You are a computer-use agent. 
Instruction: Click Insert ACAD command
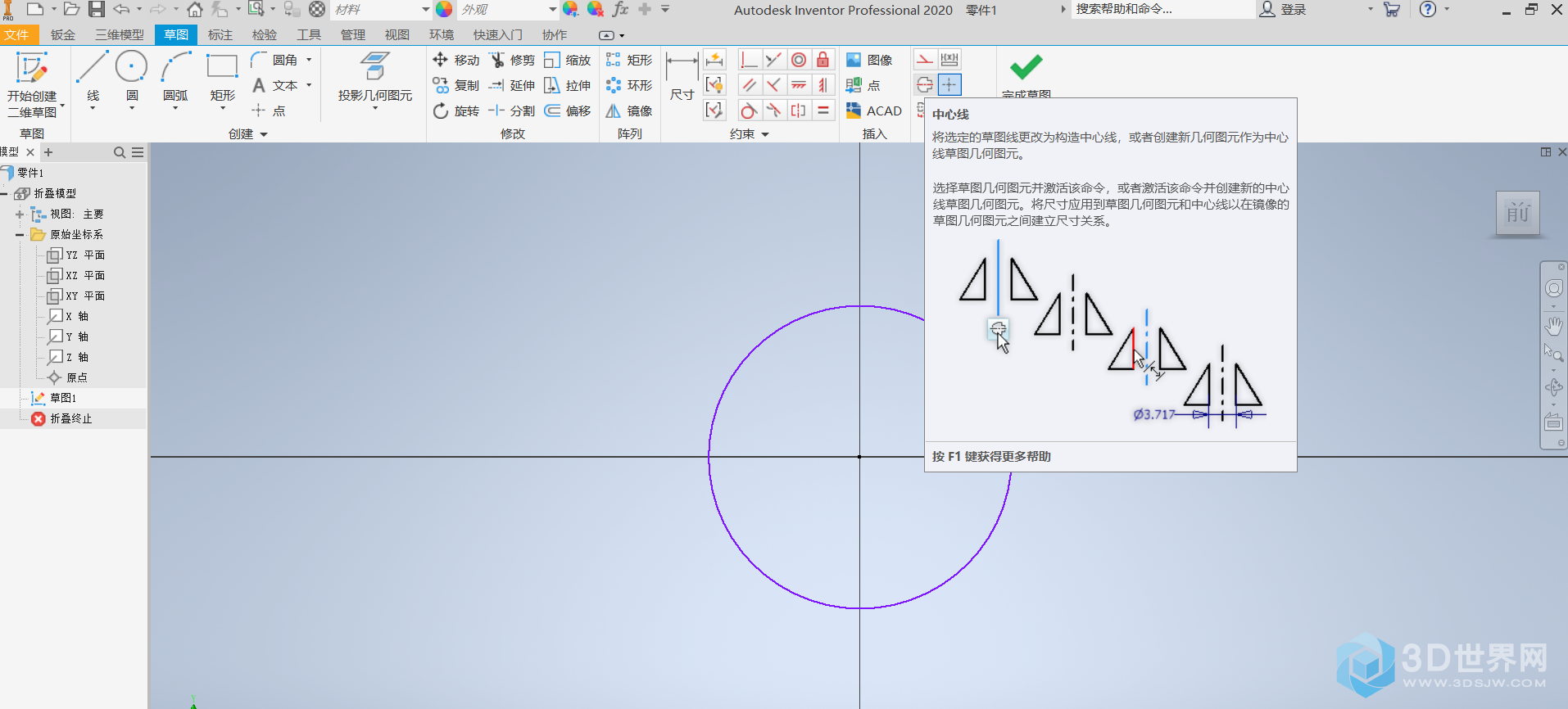[874, 111]
